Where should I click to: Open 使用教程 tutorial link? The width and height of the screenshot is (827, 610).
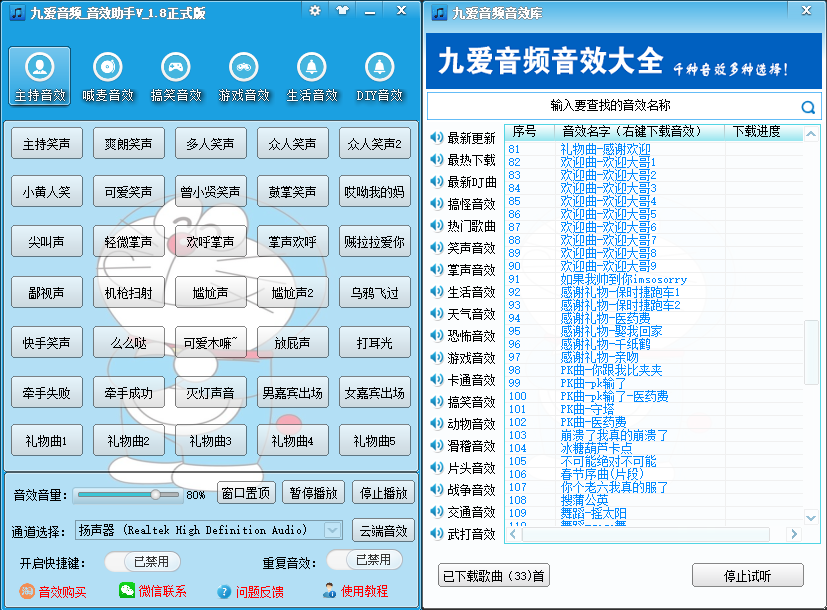356,591
